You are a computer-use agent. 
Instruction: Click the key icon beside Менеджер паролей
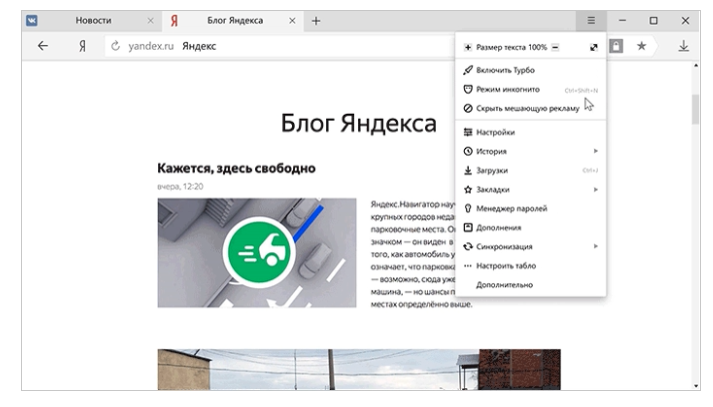[x=468, y=209]
